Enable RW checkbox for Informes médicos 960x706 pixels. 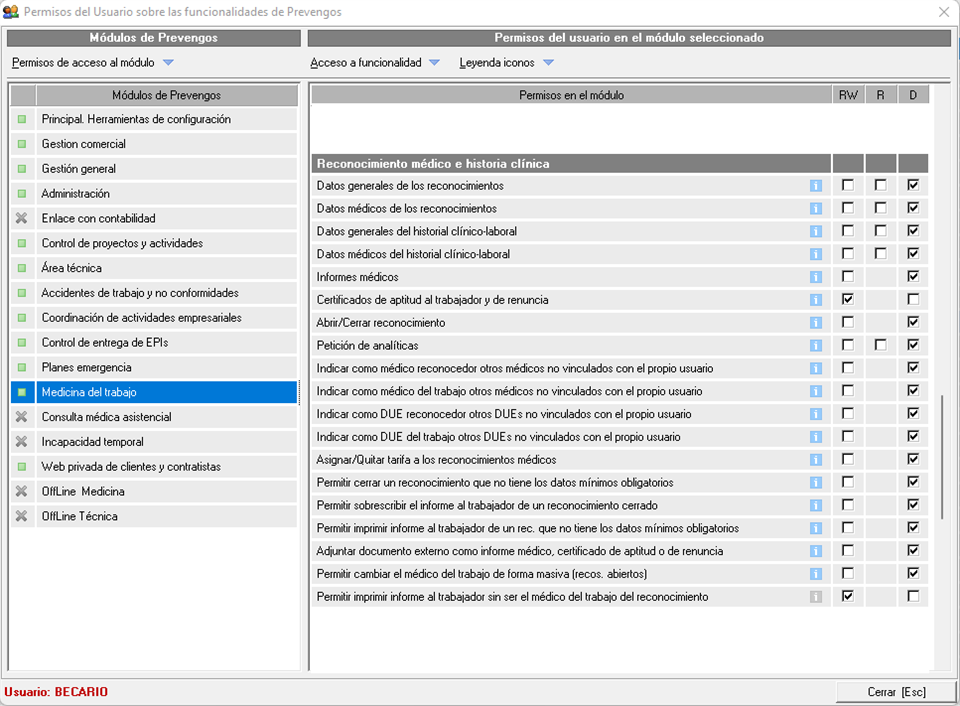click(x=848, y=277)
